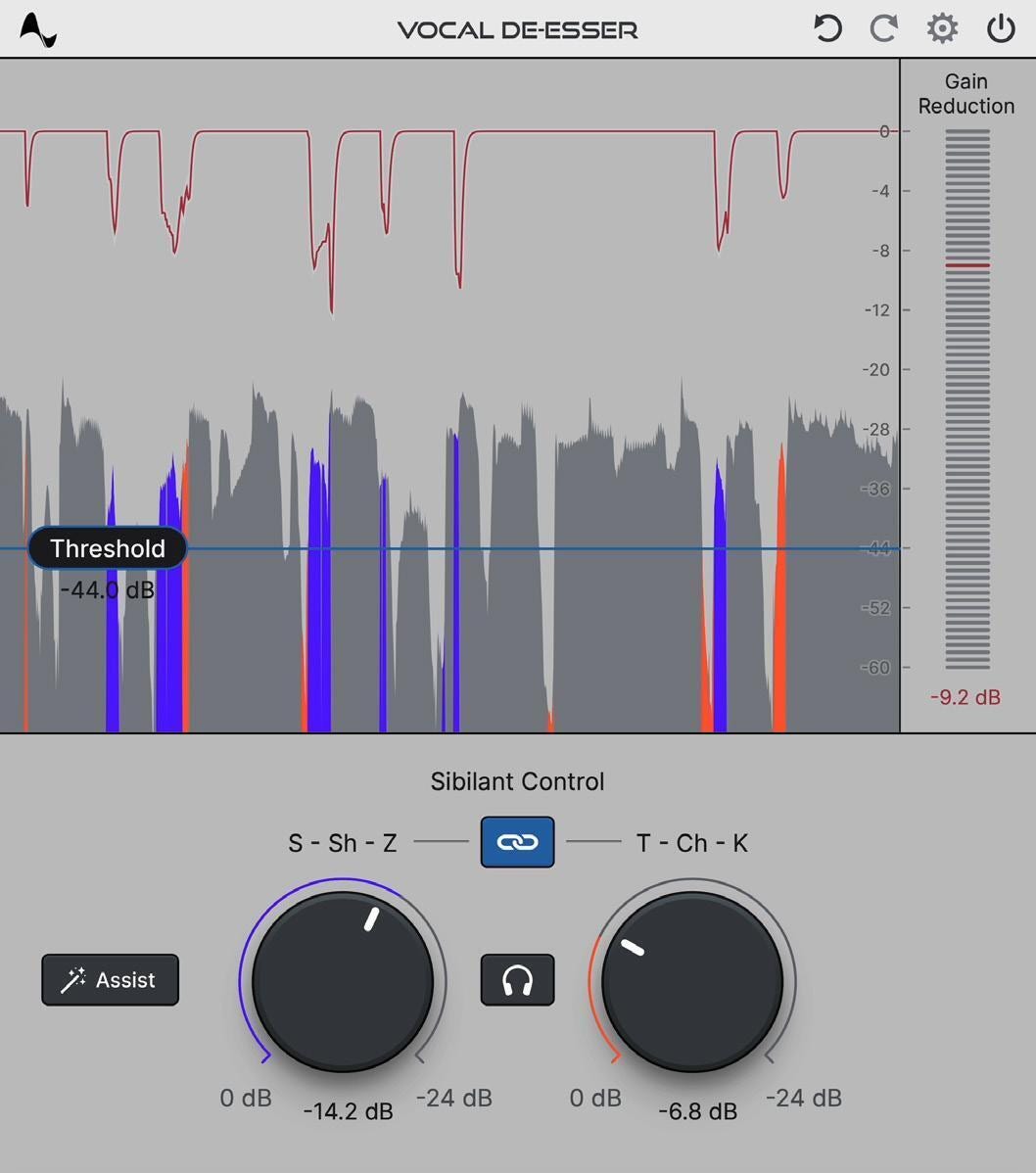This screenshot has height=1173, width=1036.
Task: Click the link icon between sibilant controls
Action: coord(517,841)
